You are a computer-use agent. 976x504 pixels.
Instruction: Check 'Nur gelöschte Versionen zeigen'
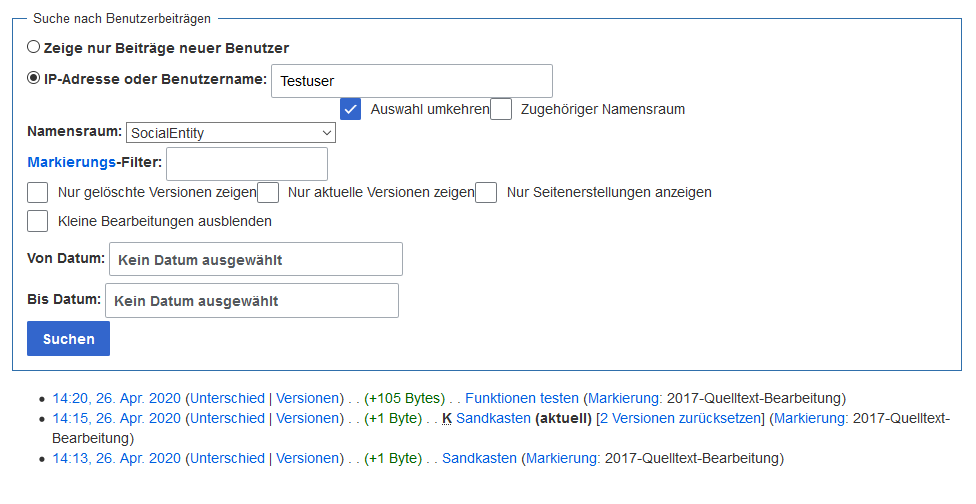pyautogui.click(x=38, y=192)
